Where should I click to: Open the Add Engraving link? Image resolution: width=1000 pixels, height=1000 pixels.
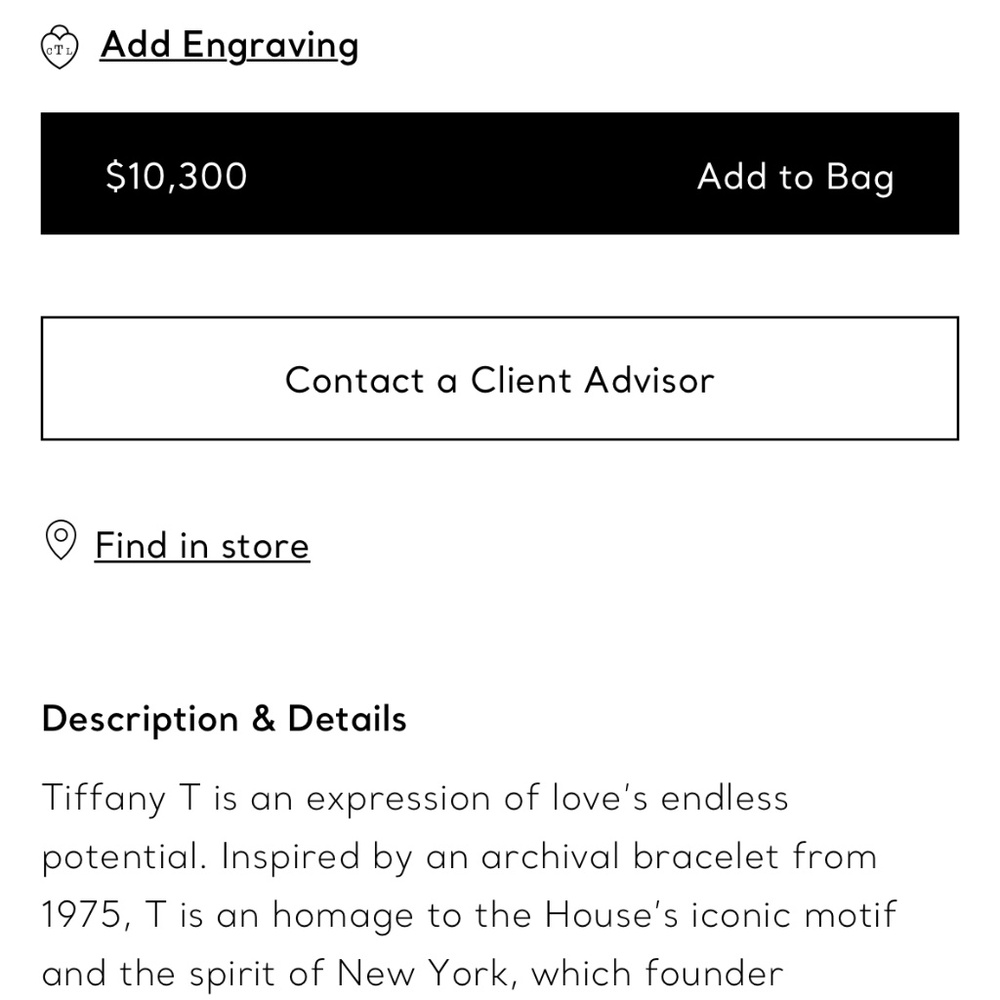tap(230, 45)
